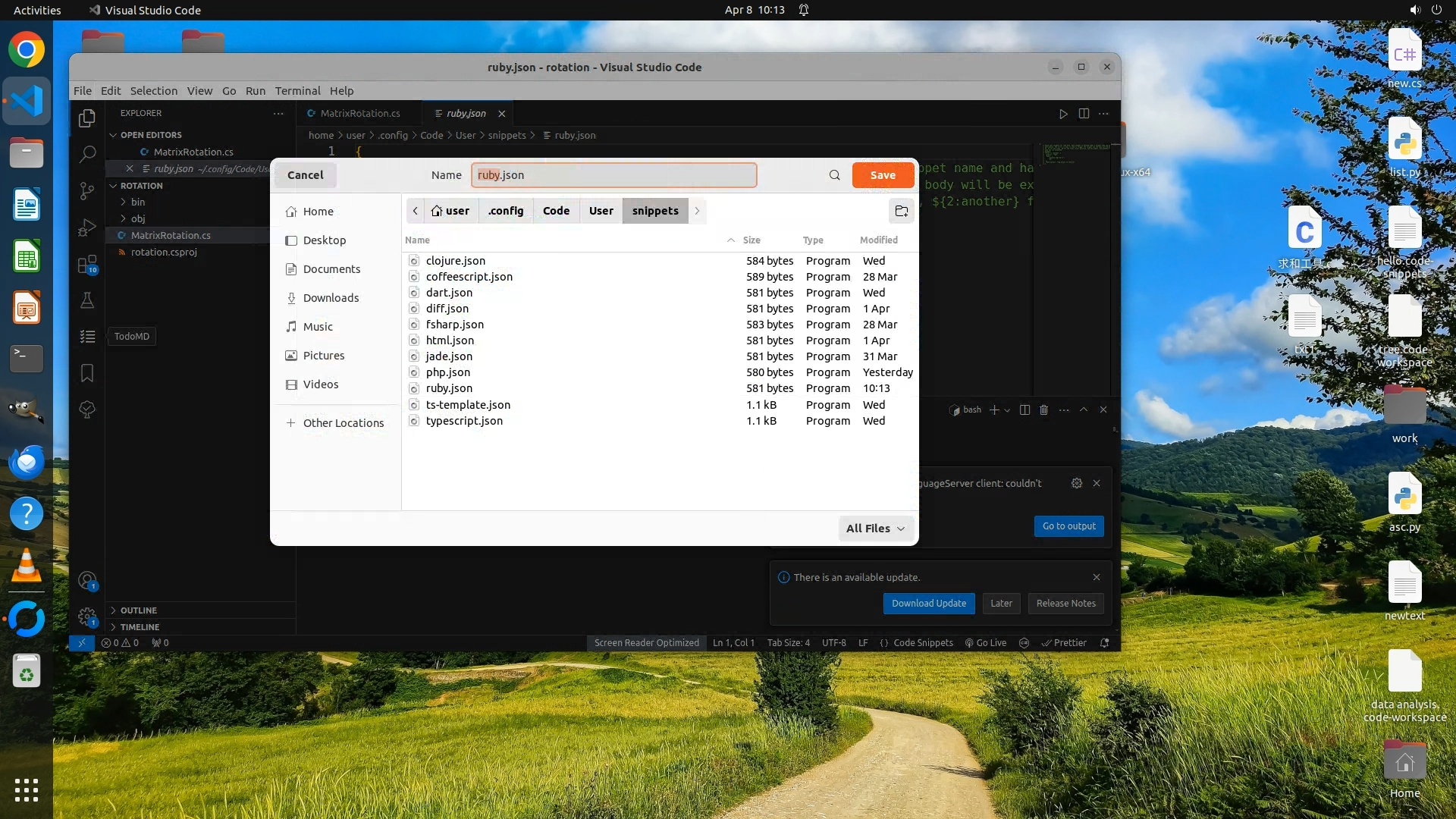Sort the file list by the Name column header
Viewport: 1456px width, 819px height.
[x=417, y=240]
